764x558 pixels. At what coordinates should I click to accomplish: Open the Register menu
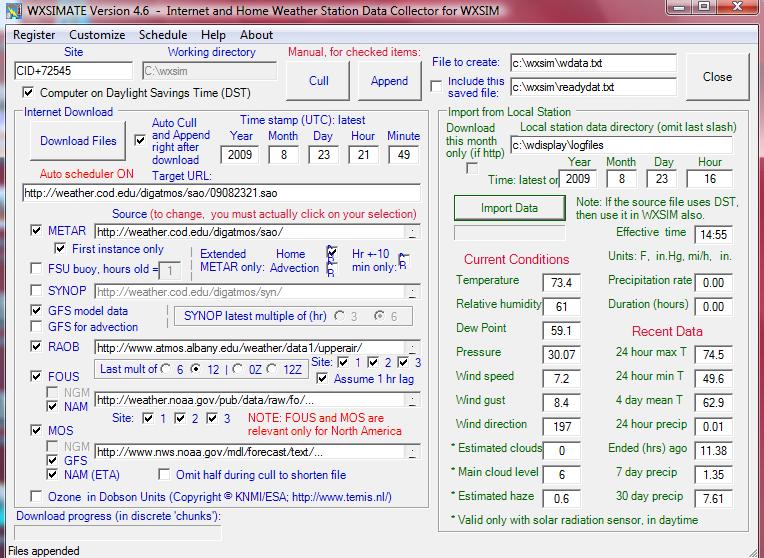34,35
